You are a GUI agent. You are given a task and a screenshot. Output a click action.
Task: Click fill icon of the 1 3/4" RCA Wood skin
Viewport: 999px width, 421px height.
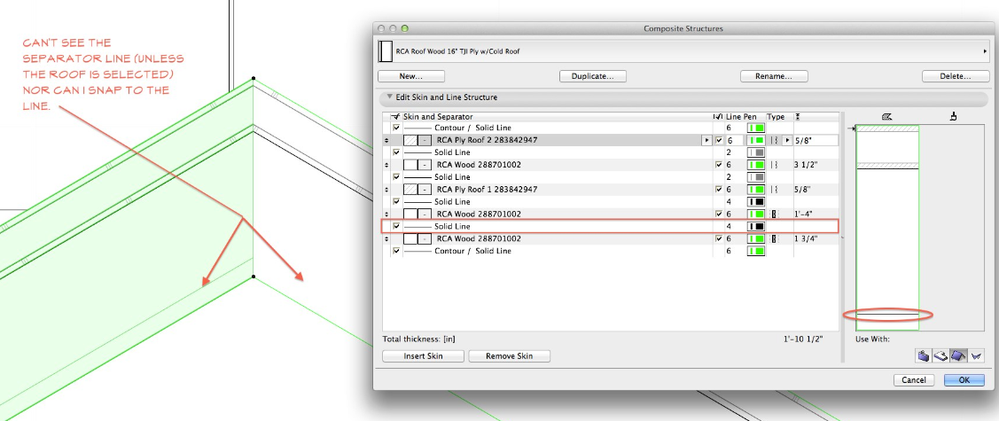click(410, 239)
